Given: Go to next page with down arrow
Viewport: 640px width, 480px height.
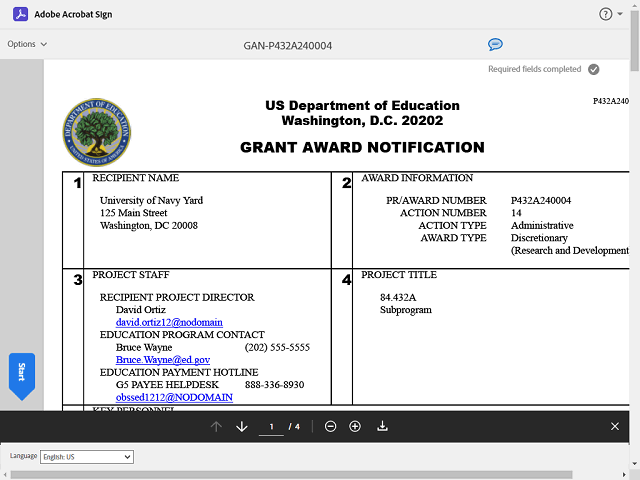Looking at the screenshot, I should 241,427.
